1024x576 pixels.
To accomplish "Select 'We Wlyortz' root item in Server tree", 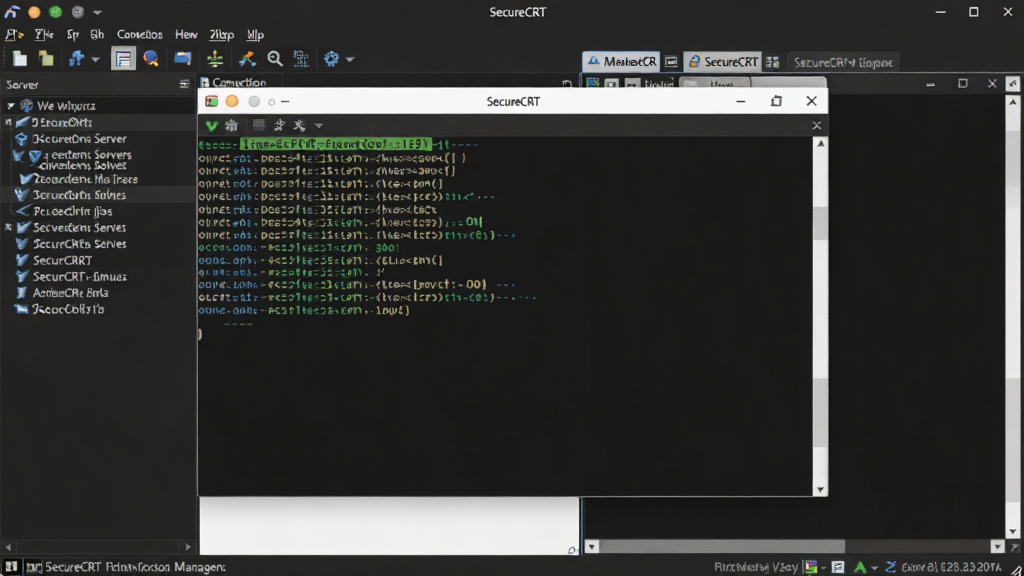I will (x=66, y=106).
